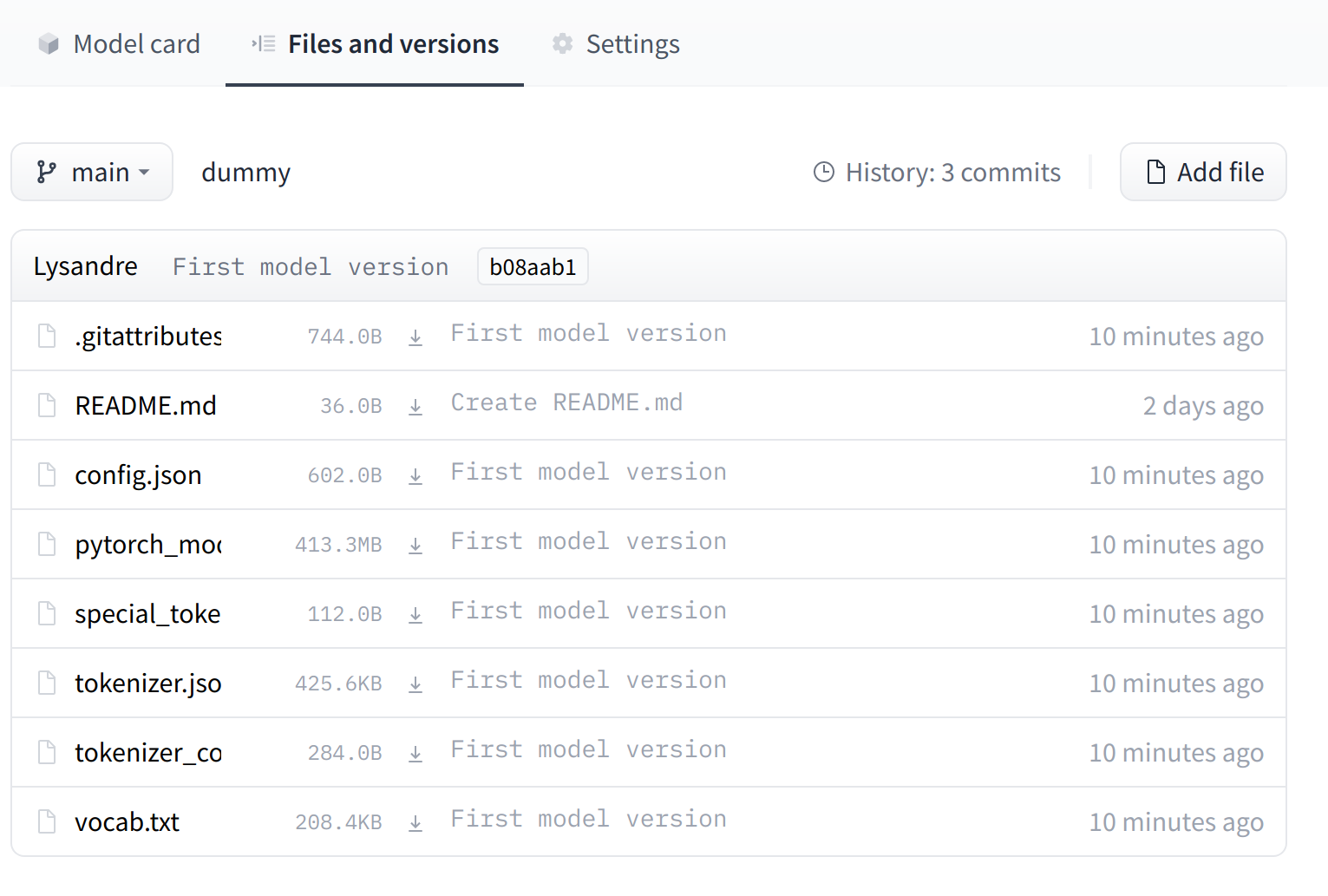Open History: 3 commits

(x=952, y=172)
